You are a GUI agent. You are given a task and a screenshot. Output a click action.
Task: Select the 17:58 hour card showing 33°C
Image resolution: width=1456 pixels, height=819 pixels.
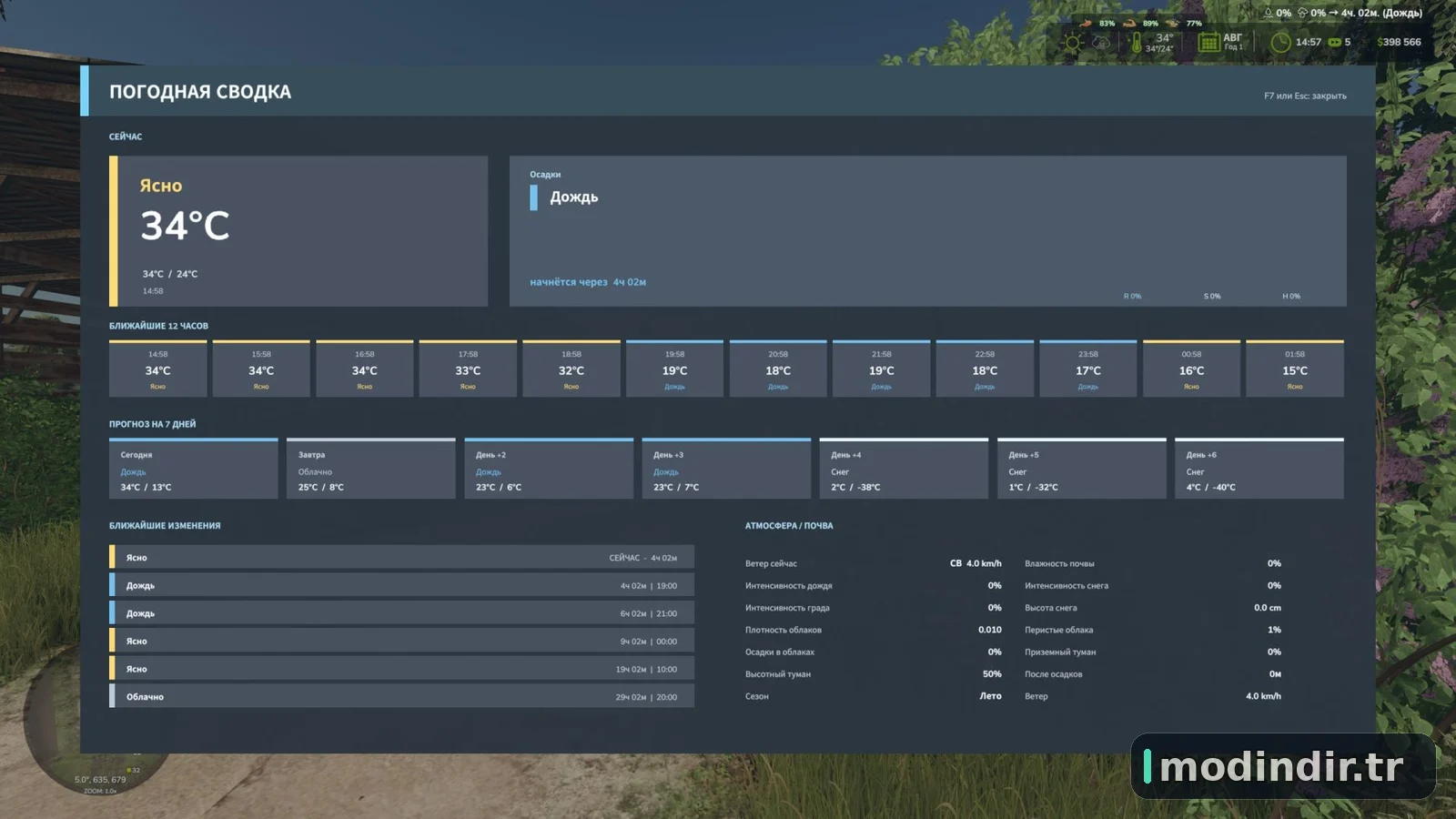coord(468,369)
